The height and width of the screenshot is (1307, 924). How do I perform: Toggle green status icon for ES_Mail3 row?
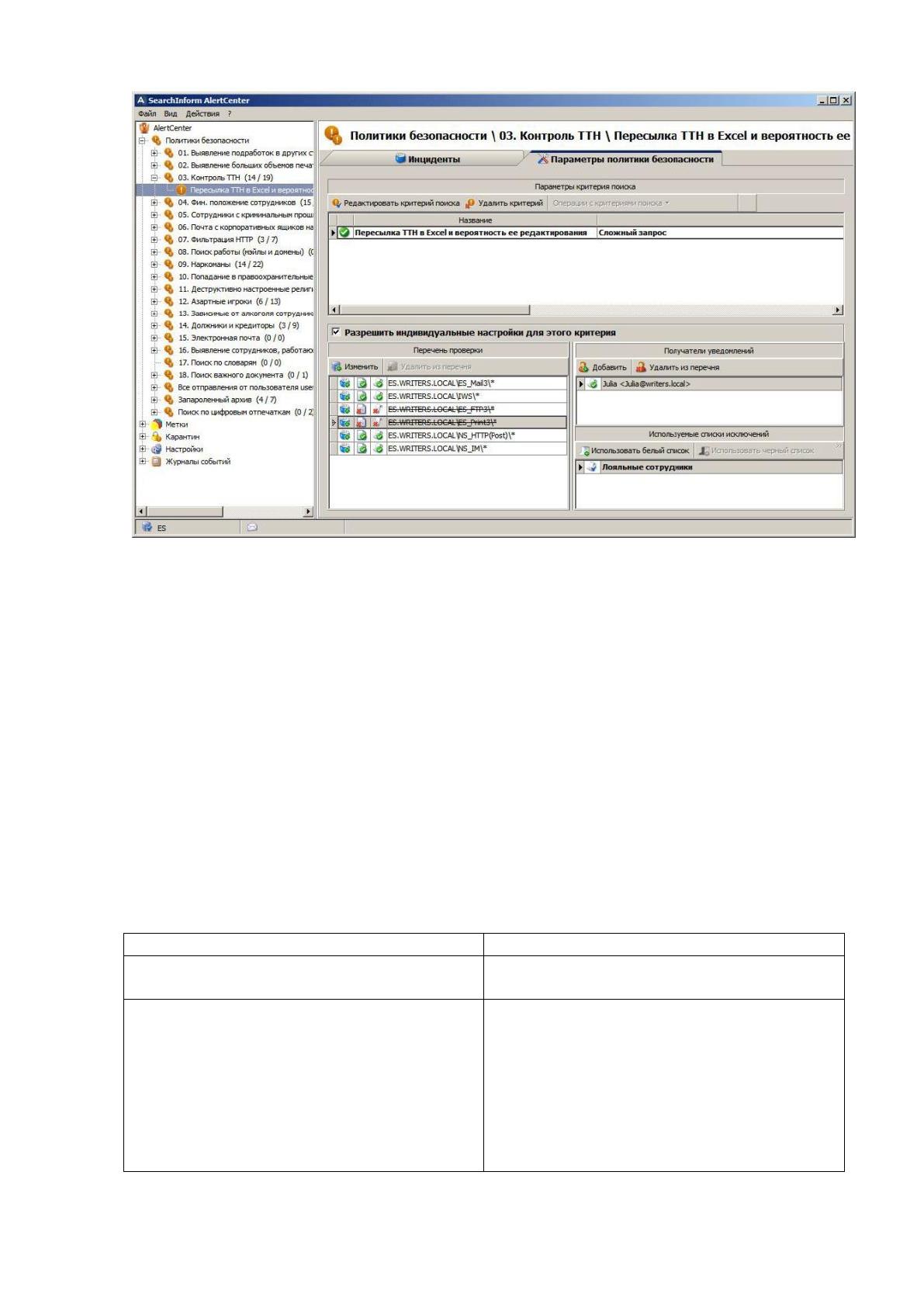pyautogui.click(x=362, y=383)
